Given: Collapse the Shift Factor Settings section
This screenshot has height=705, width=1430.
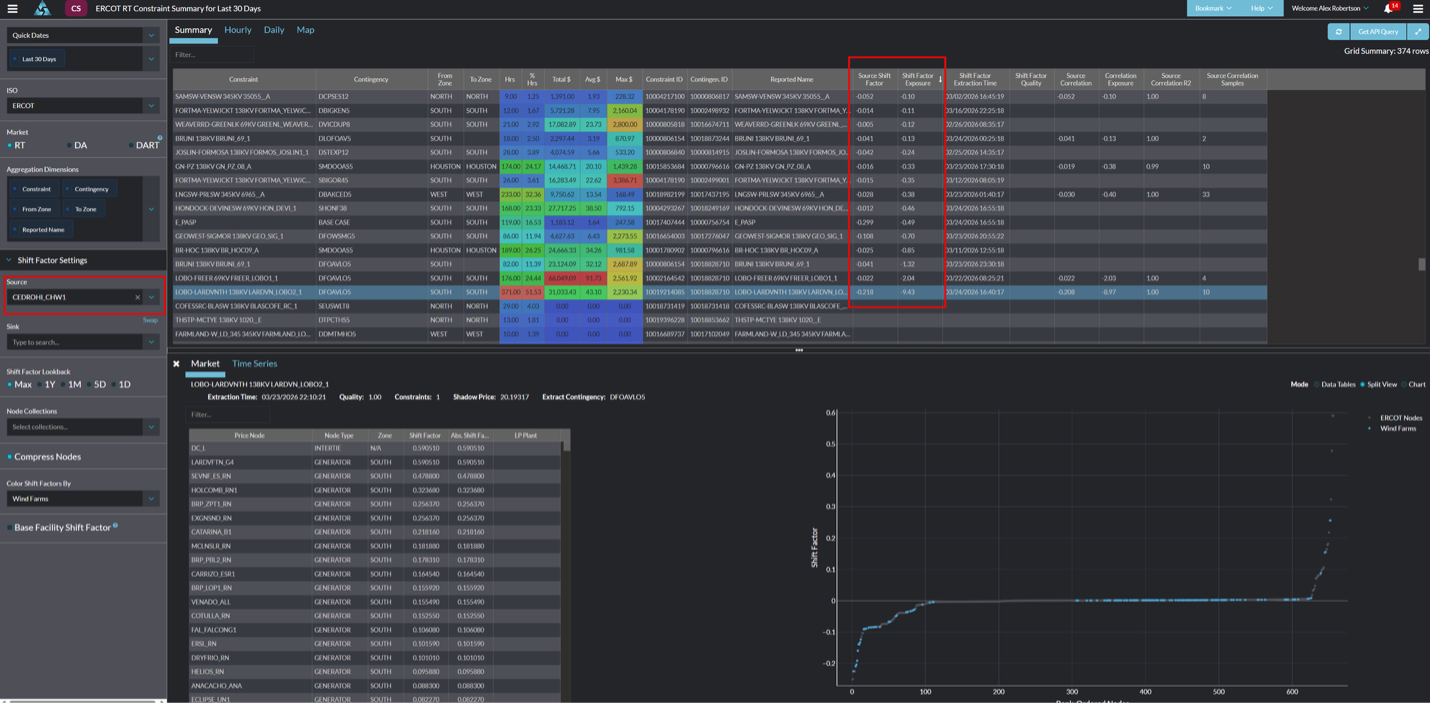Looking at the screenshot, I should 10,260.
